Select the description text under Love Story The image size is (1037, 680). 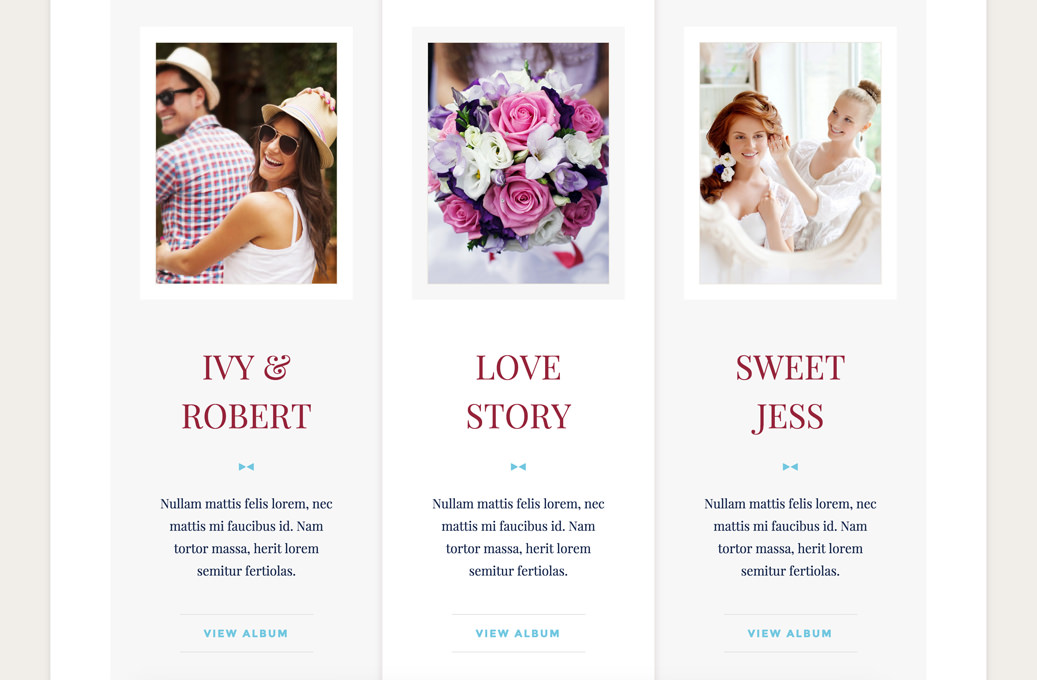[x=518, y=537]
